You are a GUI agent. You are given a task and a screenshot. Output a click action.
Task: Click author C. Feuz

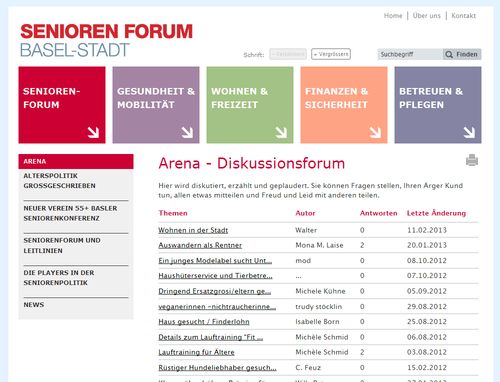click(308, 367)
